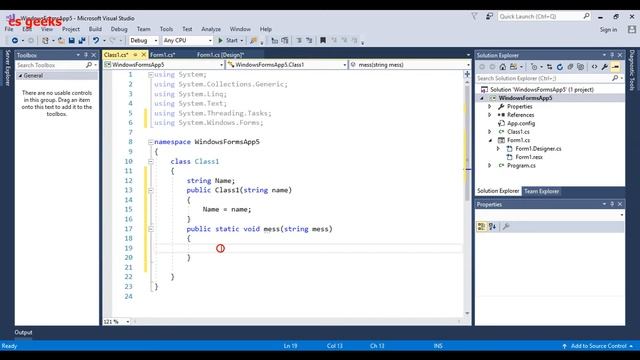This screenshot has width=640, height=360.
Task: Click the INS insert mode indicator
Action: pos(438,346)
